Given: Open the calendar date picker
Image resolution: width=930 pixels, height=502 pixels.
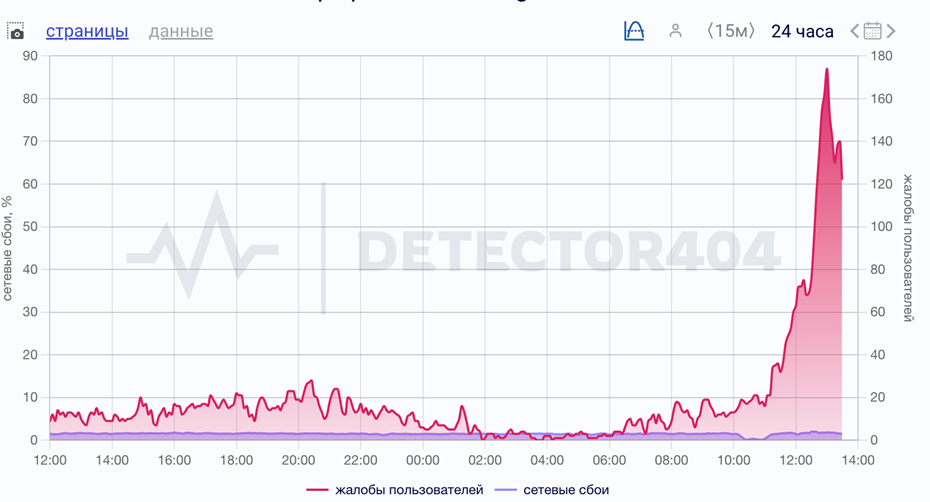Looking at the screenshot, I should 873,31.
